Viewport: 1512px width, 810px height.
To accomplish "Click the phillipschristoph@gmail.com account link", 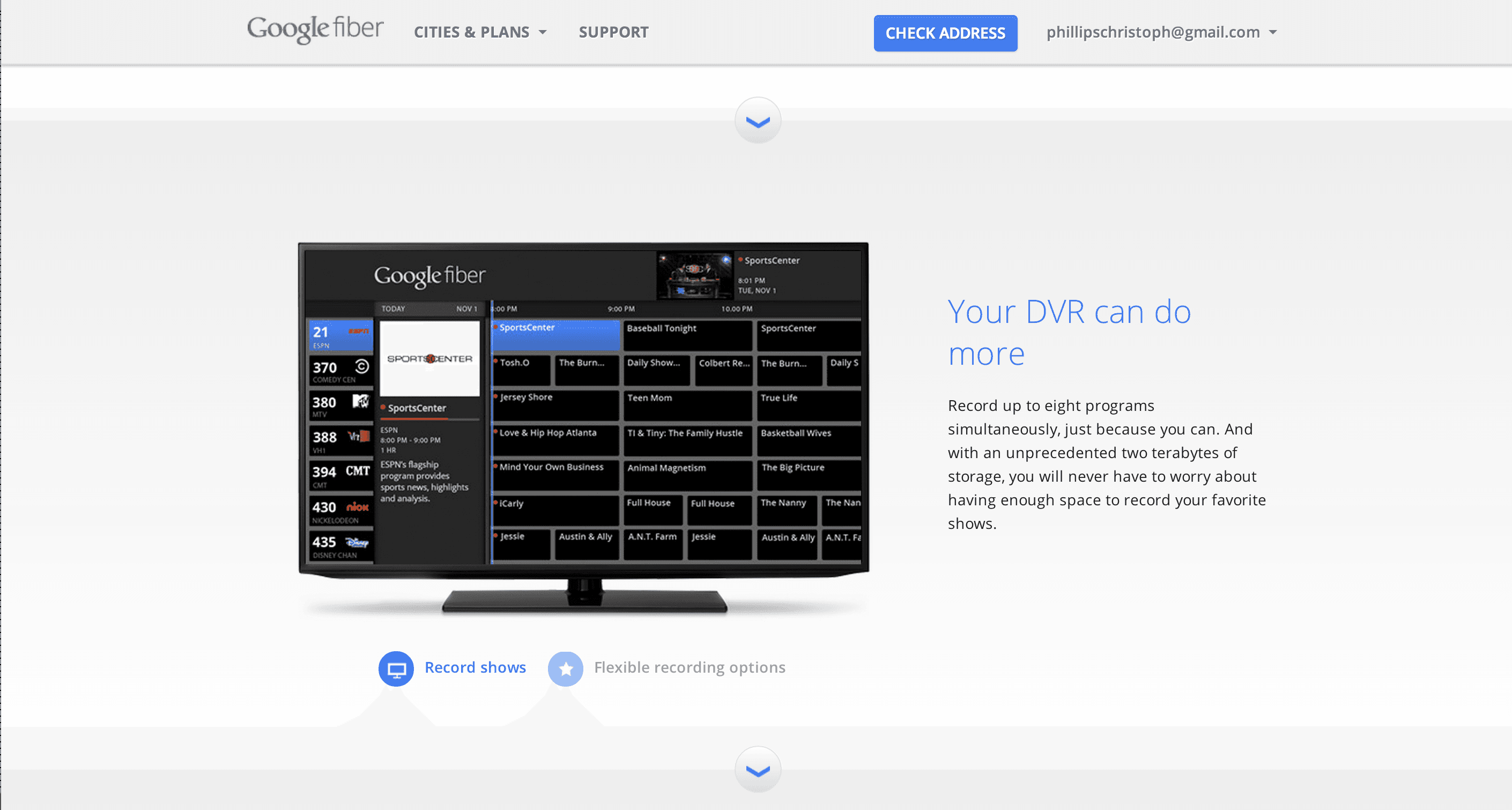I will [x=1152, y=32].
